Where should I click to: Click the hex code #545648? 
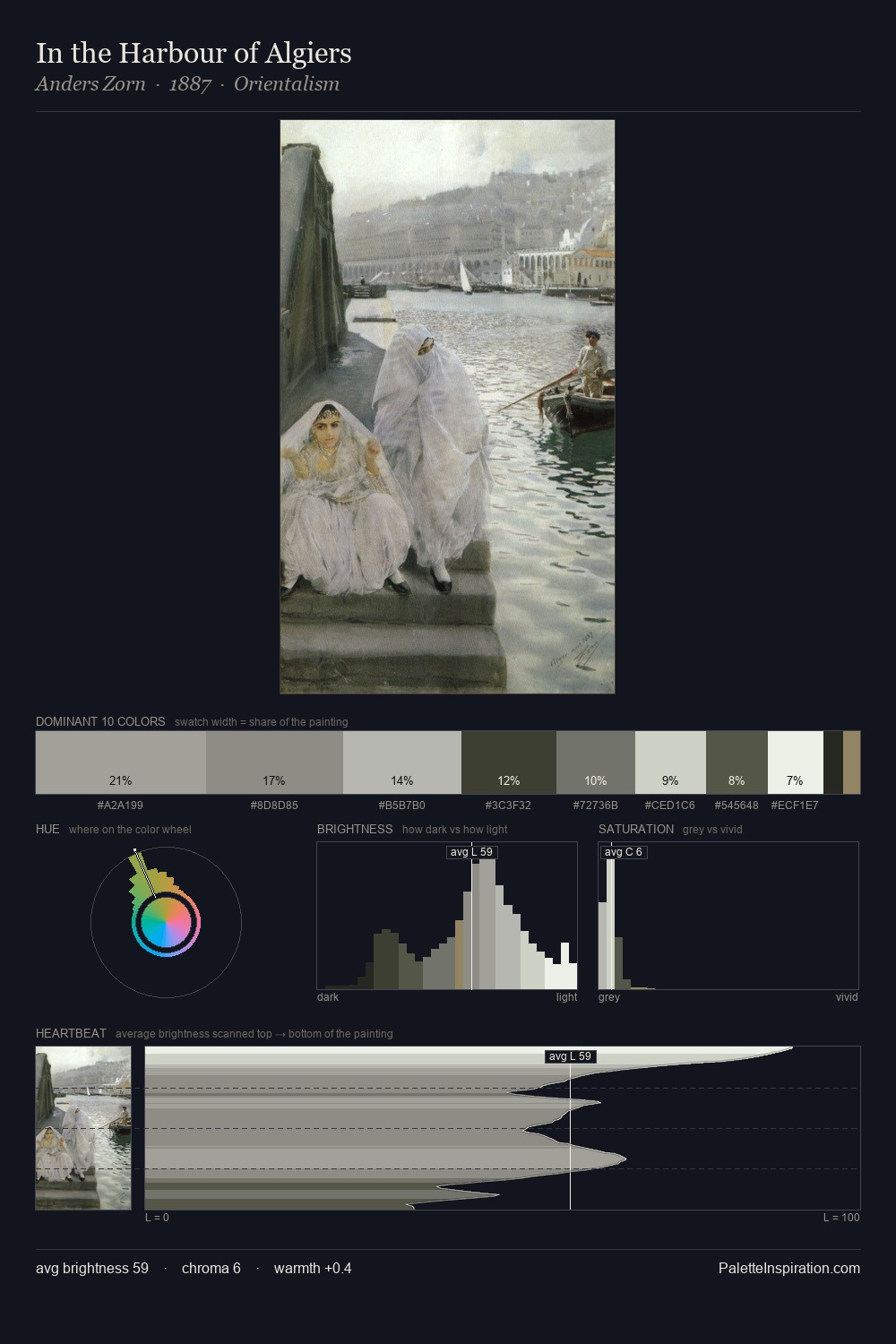point(737,806)
